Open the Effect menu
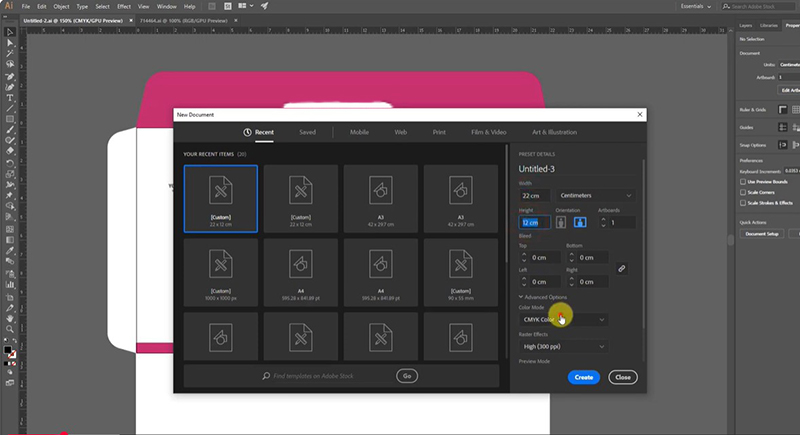Screen dimensions: 800x435 coord(124,6)
